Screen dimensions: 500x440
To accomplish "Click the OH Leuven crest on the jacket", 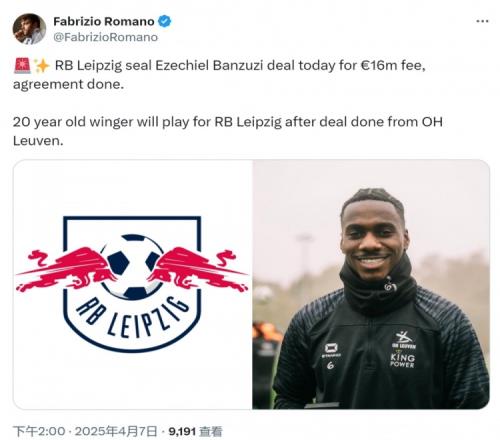I will click(404, 340).
